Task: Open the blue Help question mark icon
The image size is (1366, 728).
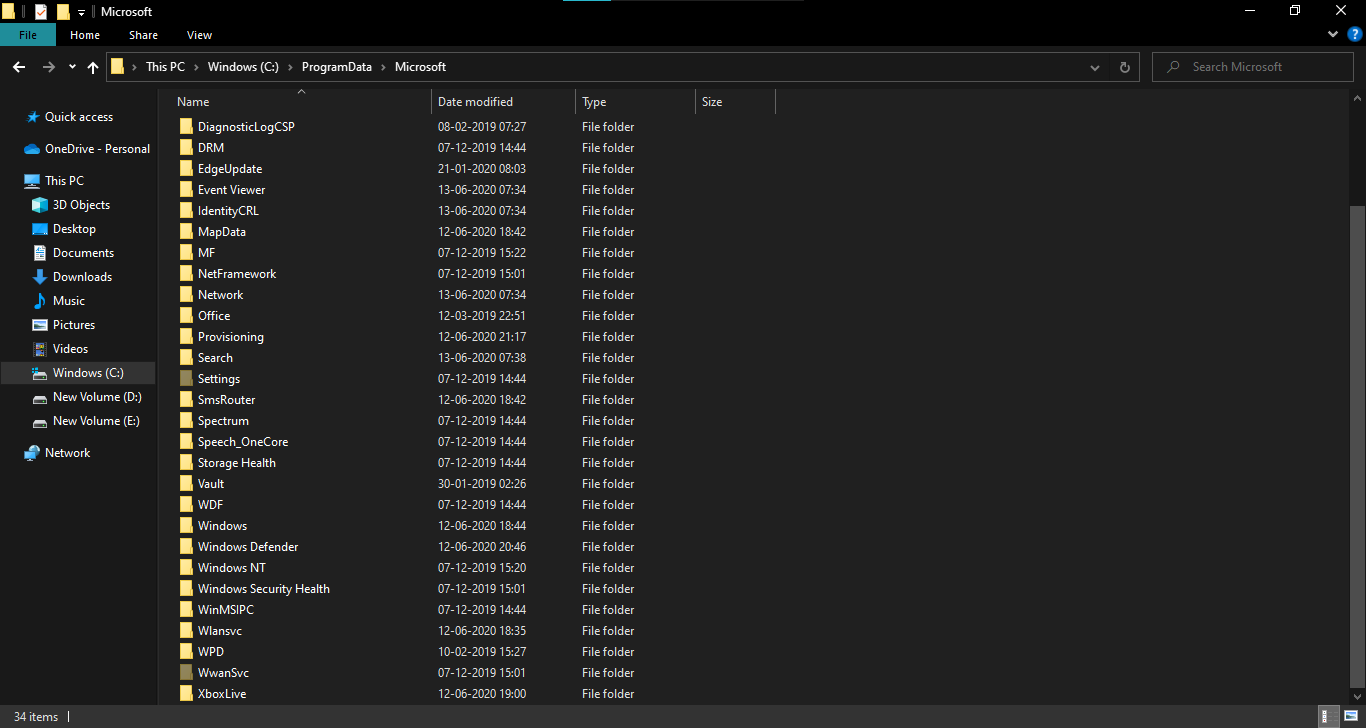Action: pyautogui.click(x=1355, y=34)
